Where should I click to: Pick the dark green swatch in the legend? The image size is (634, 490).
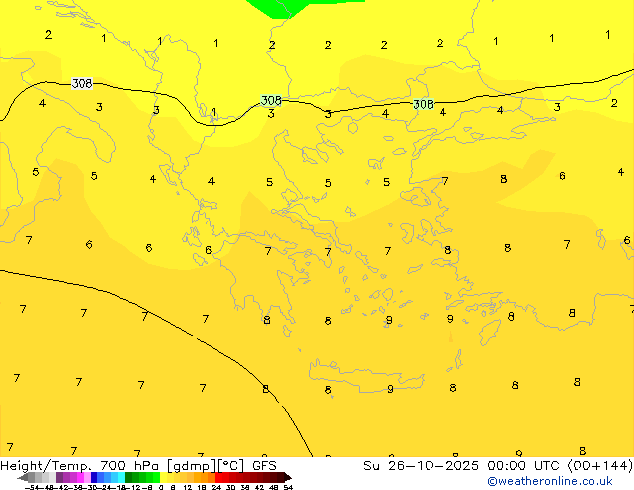coord(128,478)
